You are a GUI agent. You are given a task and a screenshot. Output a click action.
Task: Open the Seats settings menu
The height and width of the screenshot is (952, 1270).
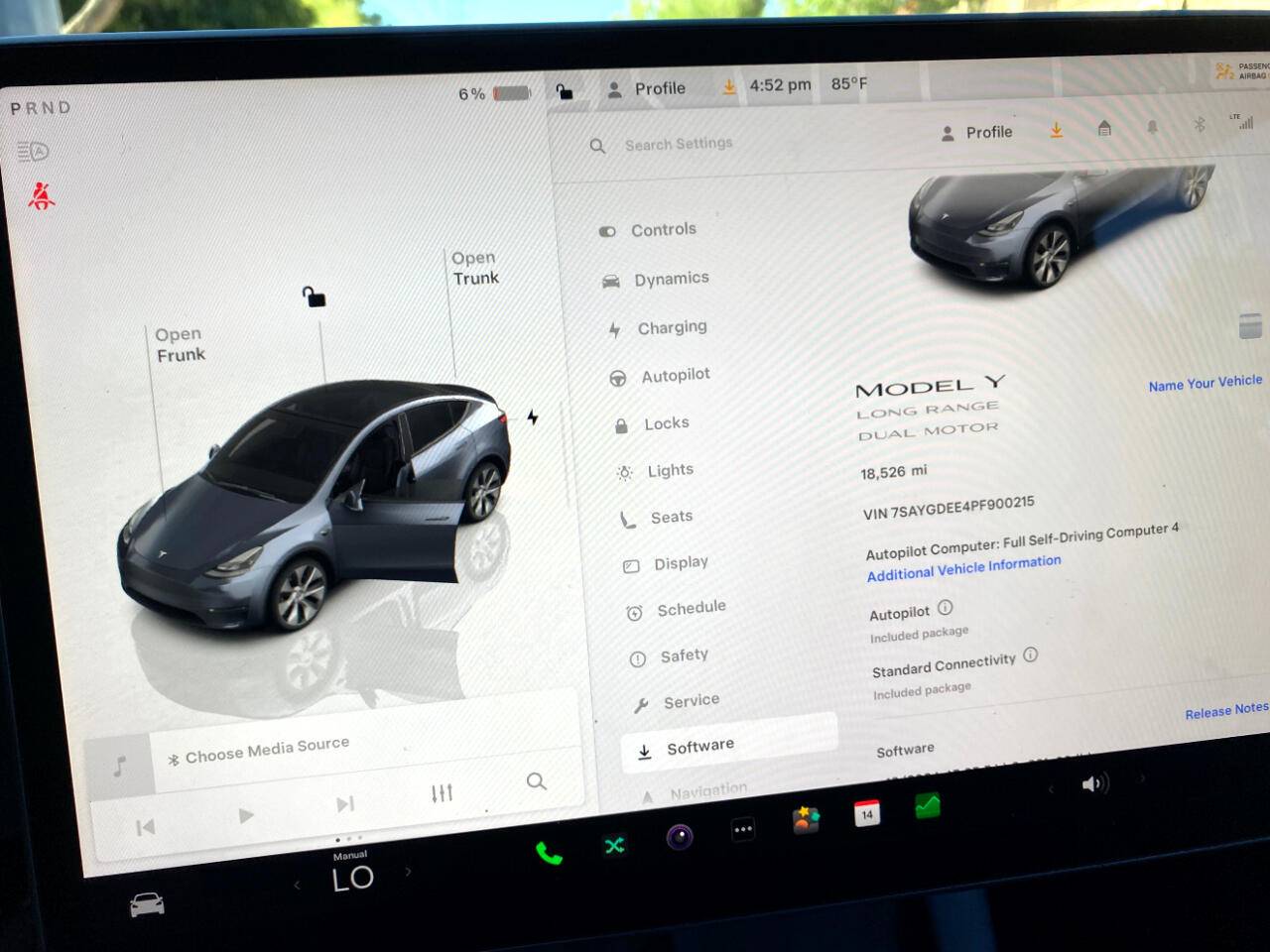click(656, 518)
